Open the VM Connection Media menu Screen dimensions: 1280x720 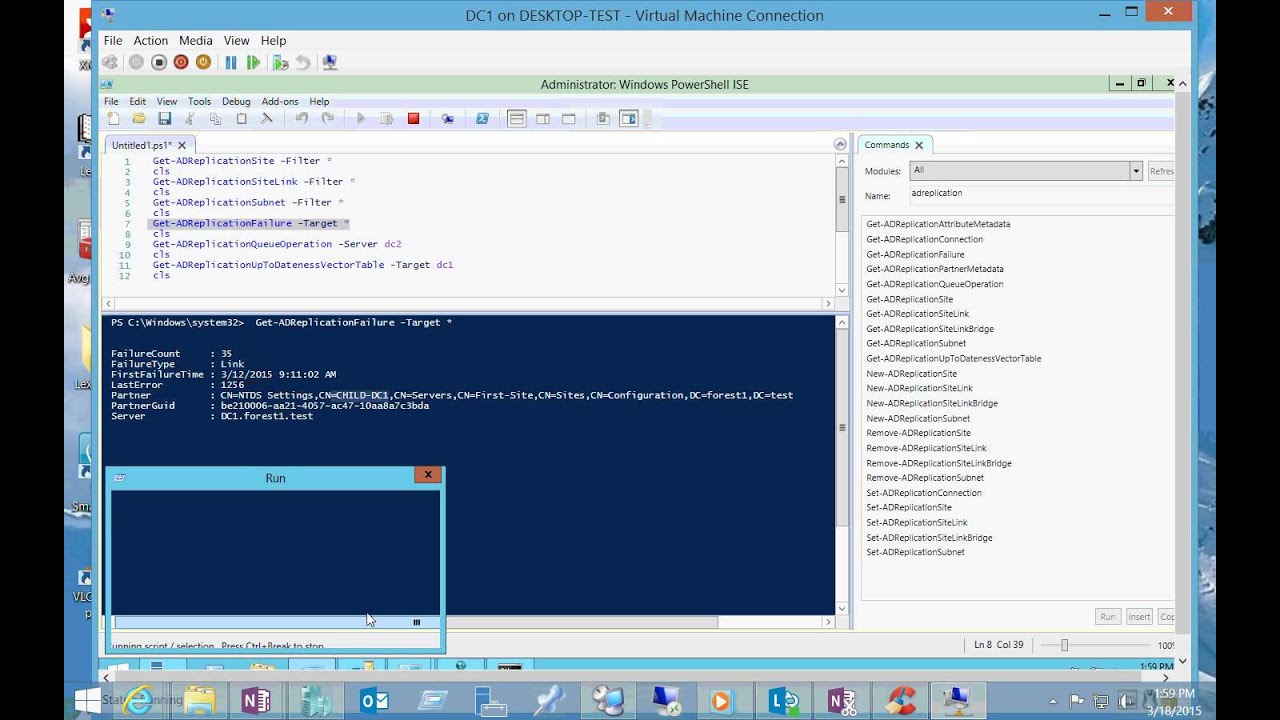pyautogui.click(x=195, y=40)
